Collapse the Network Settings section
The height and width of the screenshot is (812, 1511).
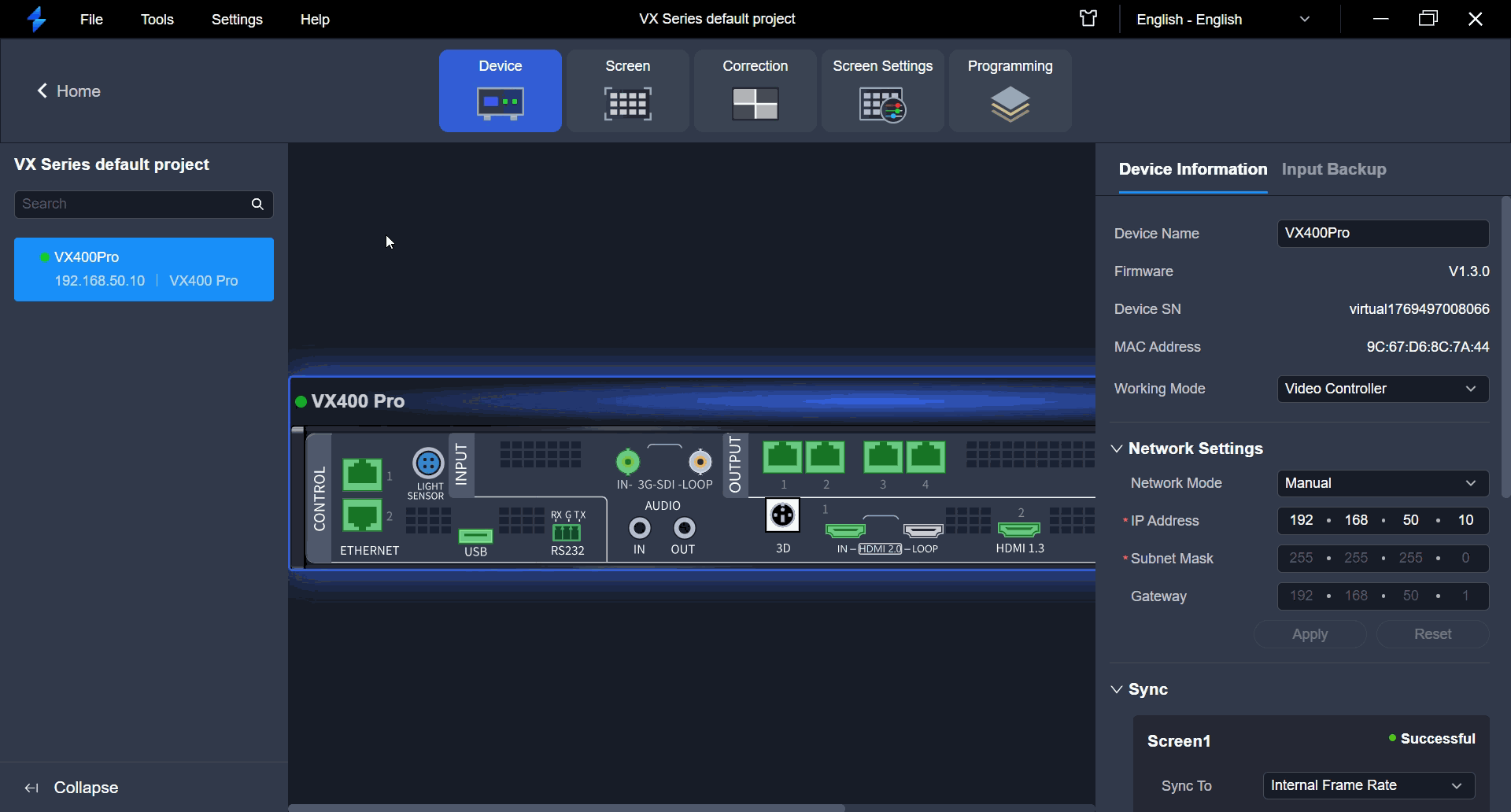click(1117, 448)
